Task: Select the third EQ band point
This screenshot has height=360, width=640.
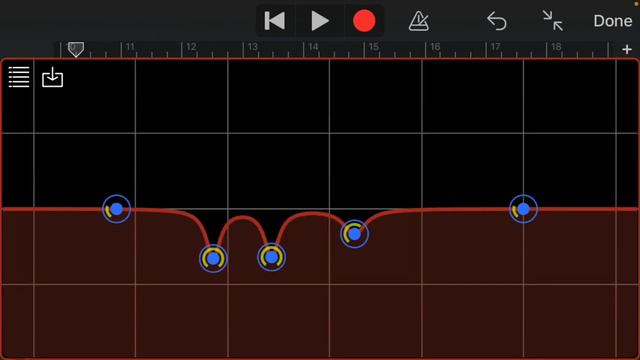Action: coord(271,257)
